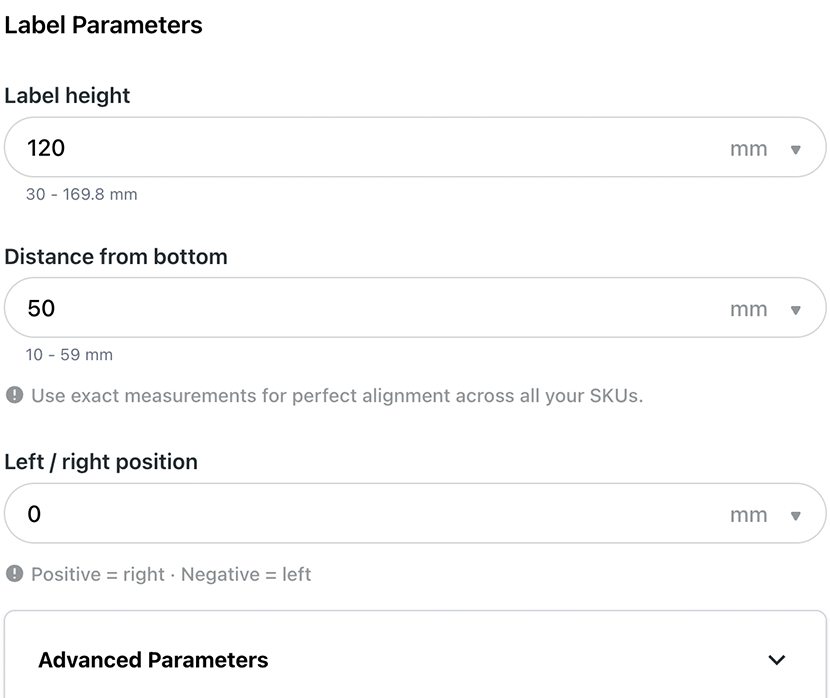Focus the Distance from bottom field showing 50
This screenshot has width=830, height=698.
pos(350,308)
